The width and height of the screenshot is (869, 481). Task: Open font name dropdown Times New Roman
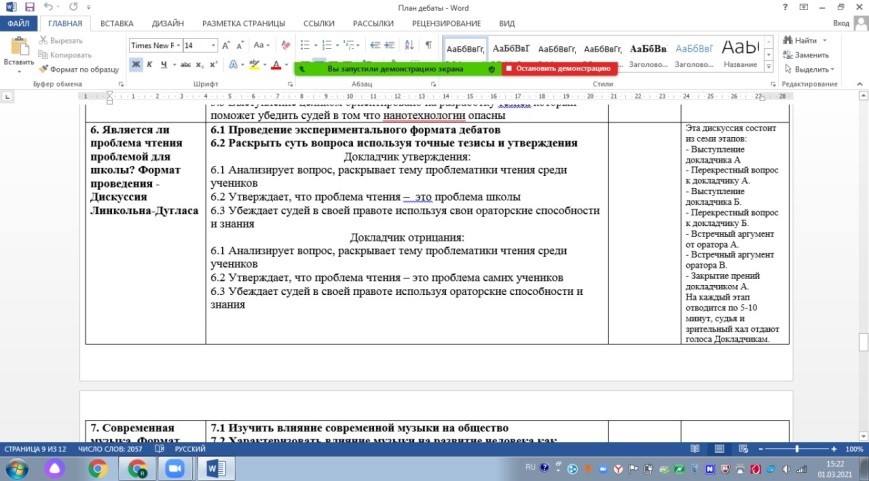tap(178, 45)
